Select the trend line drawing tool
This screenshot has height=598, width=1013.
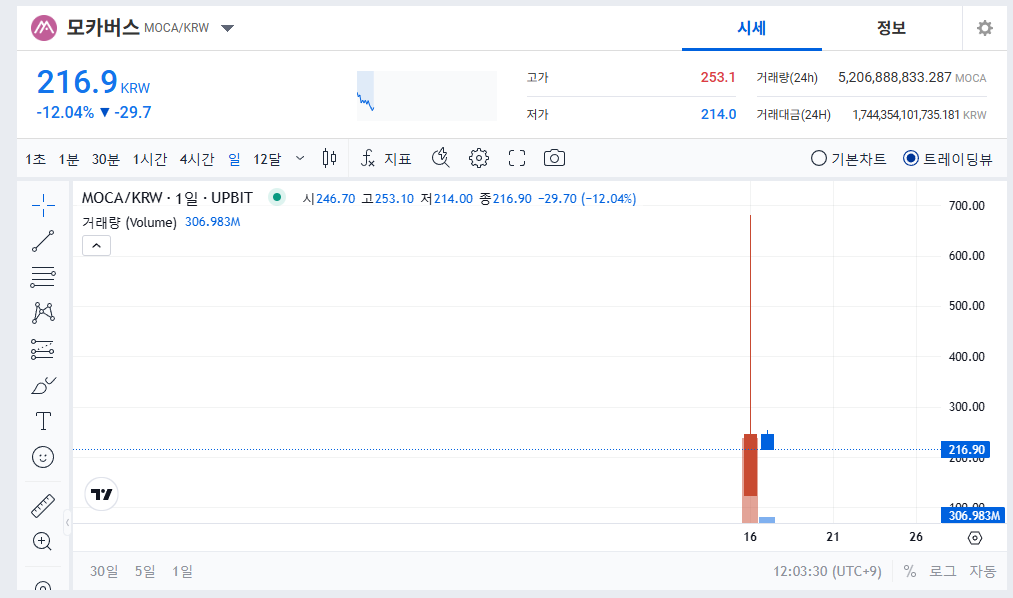43,241
